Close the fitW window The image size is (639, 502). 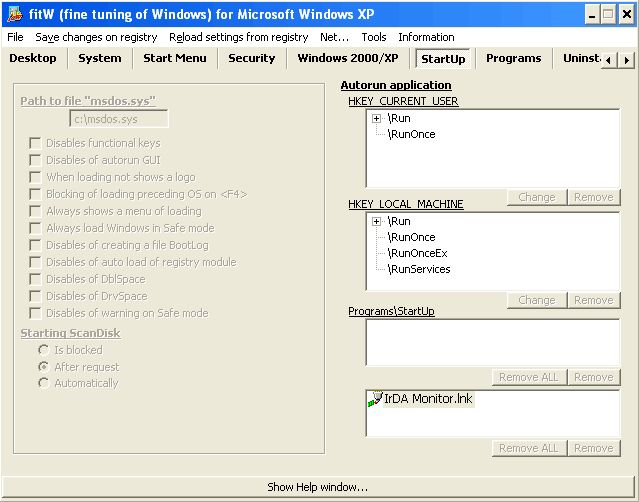[626, 15]
